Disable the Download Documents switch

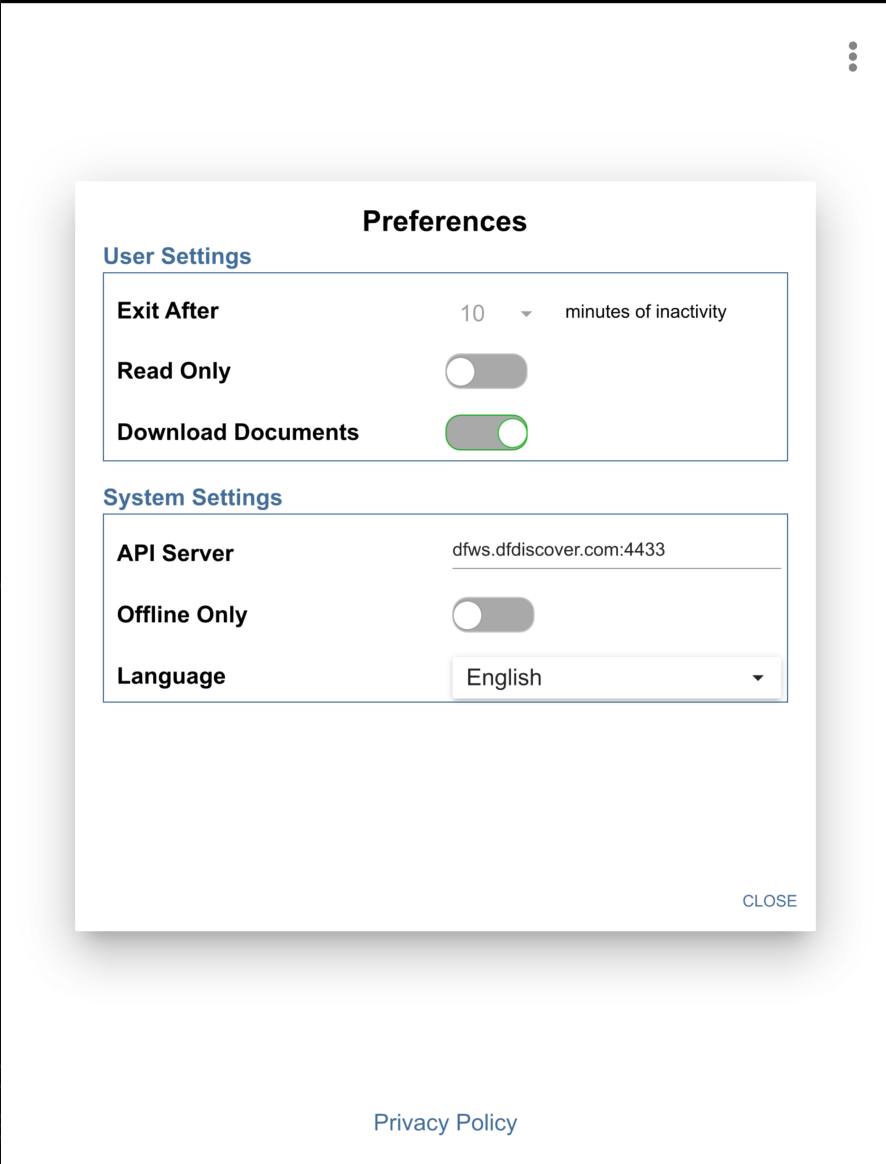pyautogui.click(x=486, y=433)
